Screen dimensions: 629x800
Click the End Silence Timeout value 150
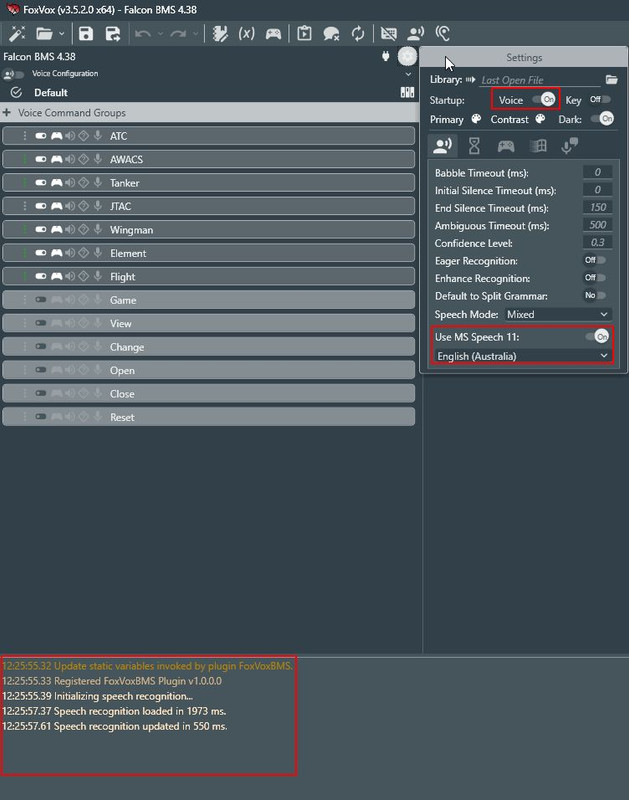pyautogui.click(x=597, y=208)
